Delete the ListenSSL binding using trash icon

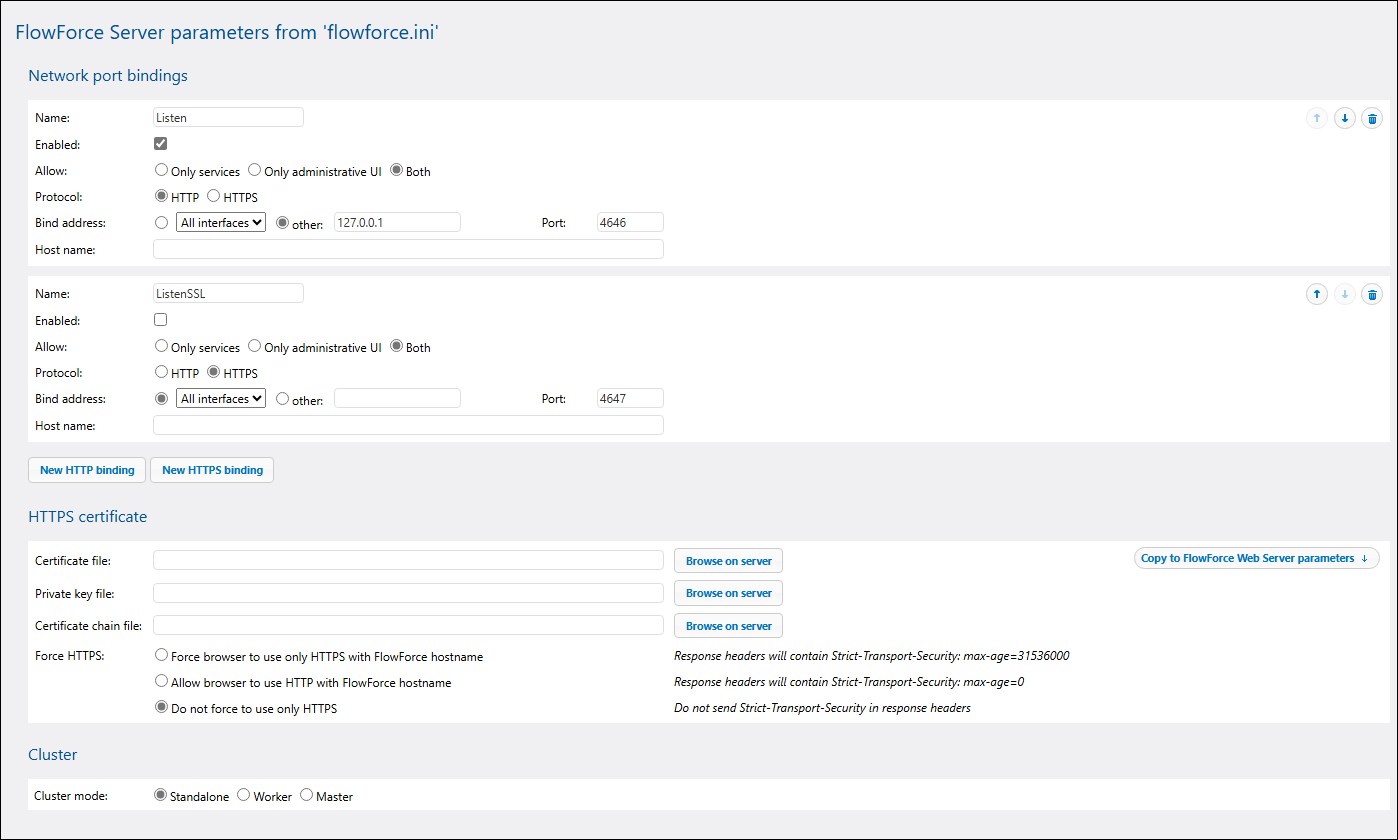point(1372,294)
